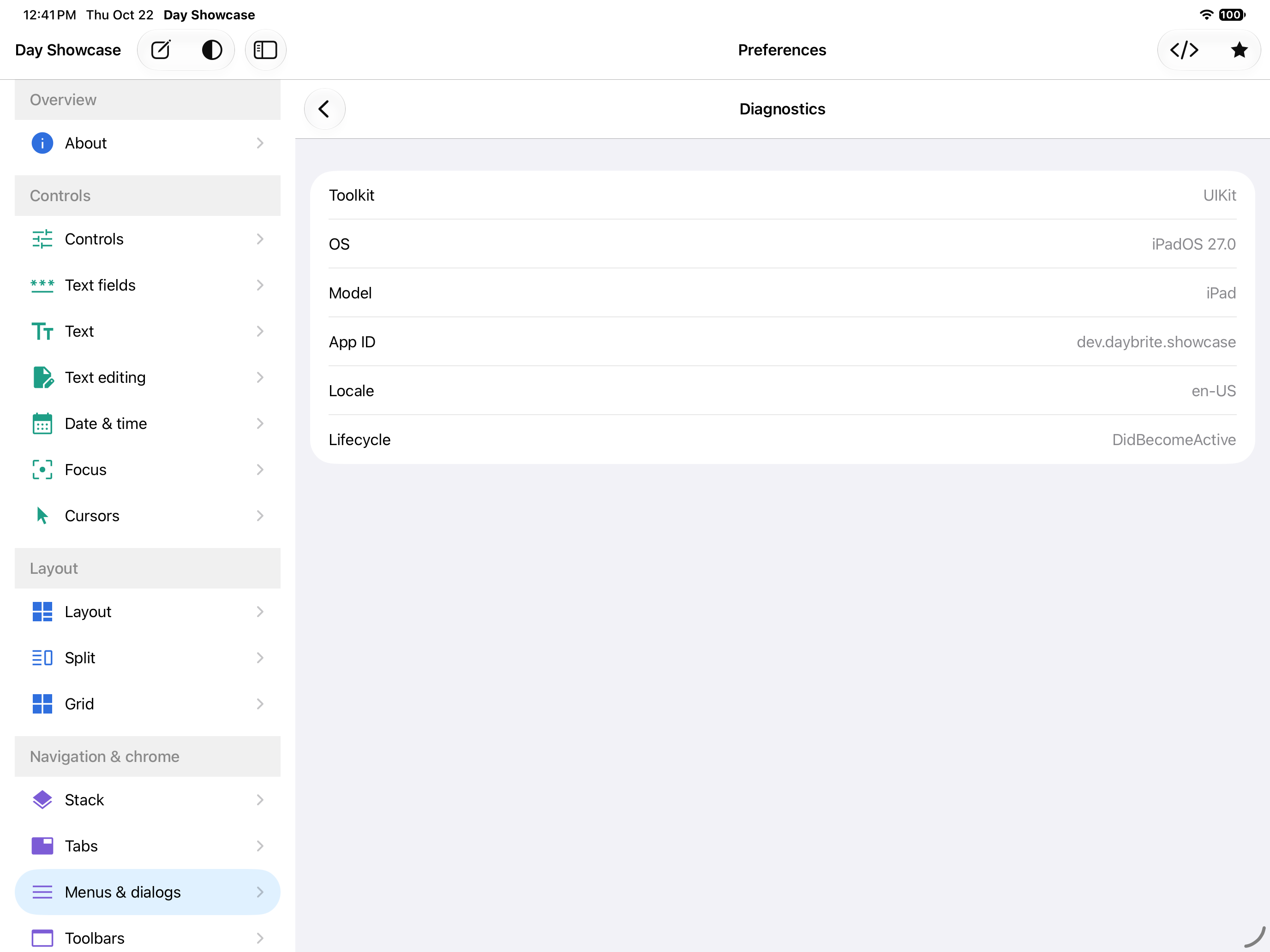Screen dimensions: 1270x952
Task: Click the Text typography icon
Action: click(x=42, y=331)
